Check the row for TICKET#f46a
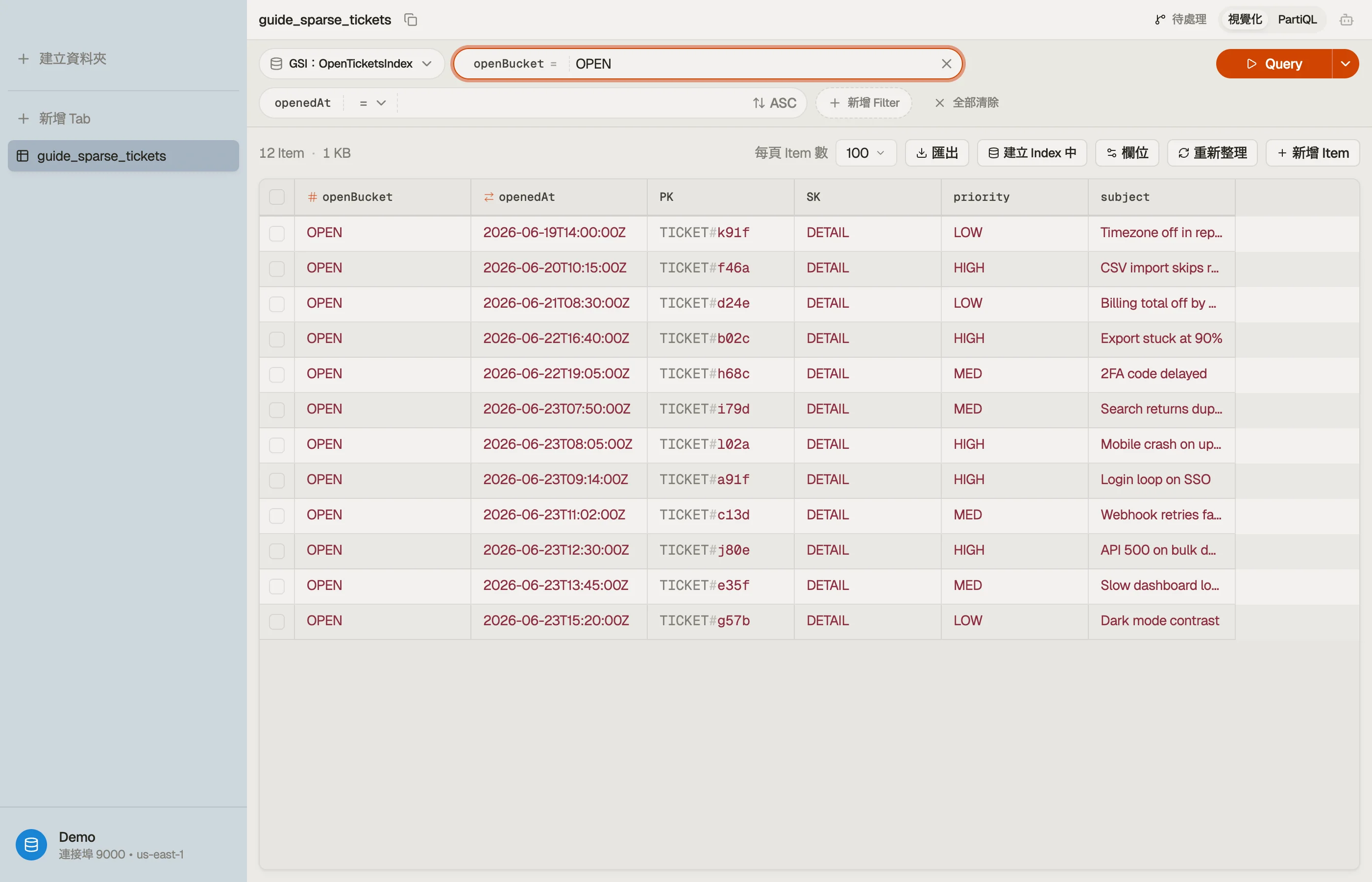 pyautogui.click(x=277, y=269)
